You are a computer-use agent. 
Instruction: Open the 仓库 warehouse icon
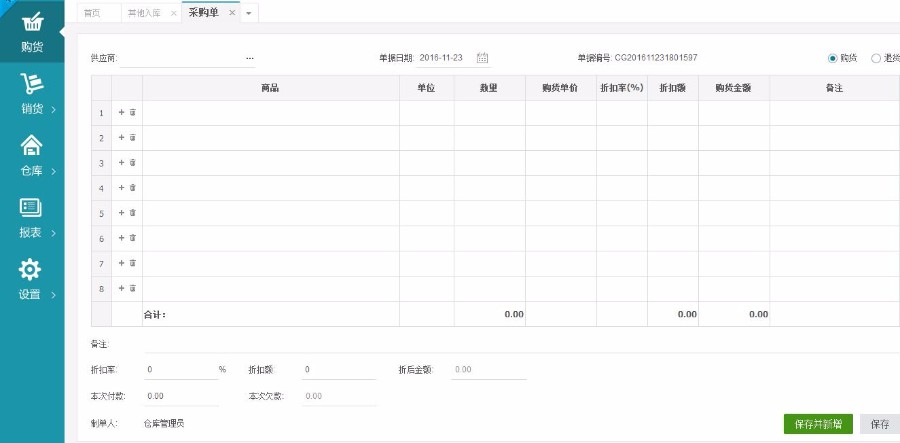click(x=32, y=146)
